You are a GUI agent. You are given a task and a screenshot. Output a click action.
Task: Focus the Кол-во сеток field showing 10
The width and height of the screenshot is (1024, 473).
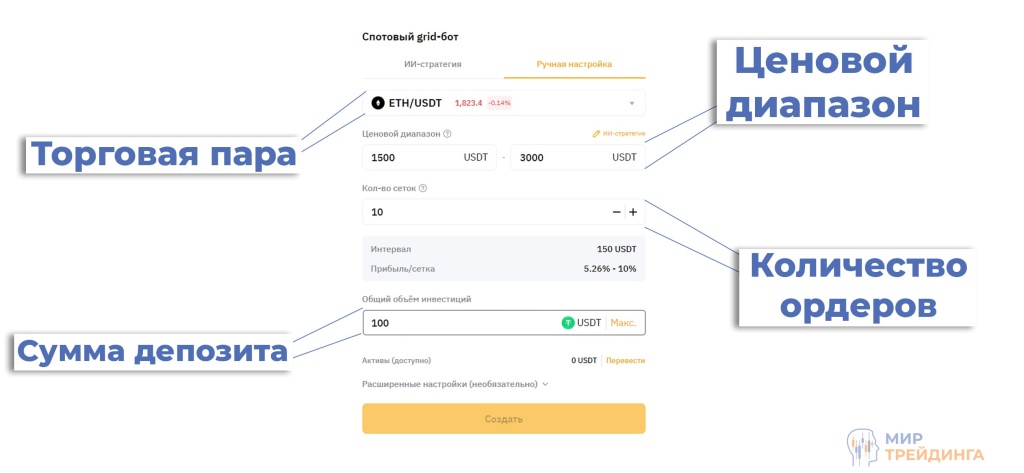click(x=480, y=212)
